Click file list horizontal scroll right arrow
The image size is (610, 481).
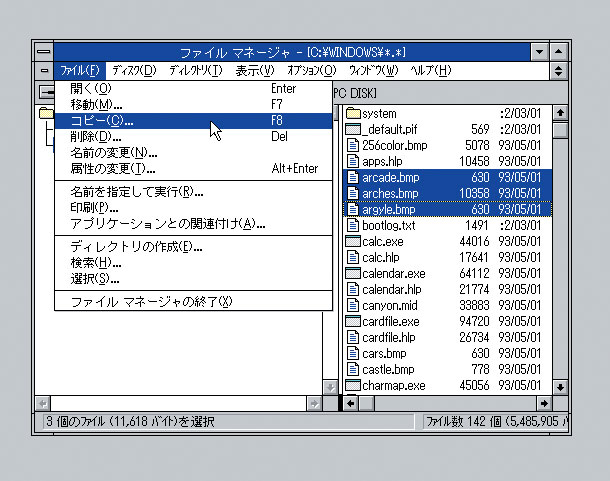[x=544, y=404]
